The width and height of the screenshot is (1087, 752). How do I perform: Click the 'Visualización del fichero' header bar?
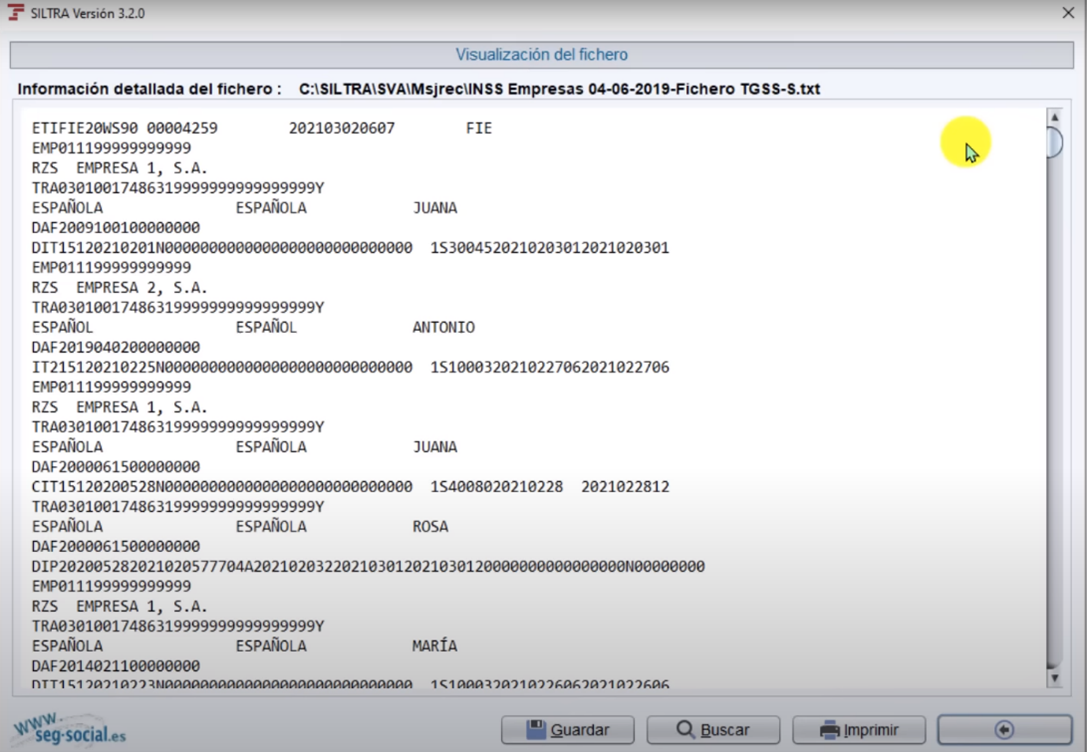pyautogui.click(x=542, y=55)
